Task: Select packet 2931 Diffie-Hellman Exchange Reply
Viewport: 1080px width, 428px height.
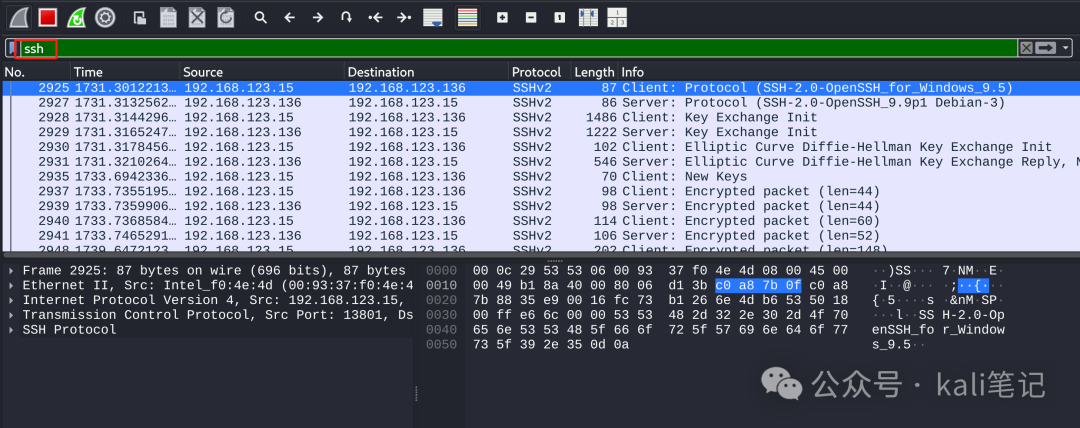Action: point(540,162)
